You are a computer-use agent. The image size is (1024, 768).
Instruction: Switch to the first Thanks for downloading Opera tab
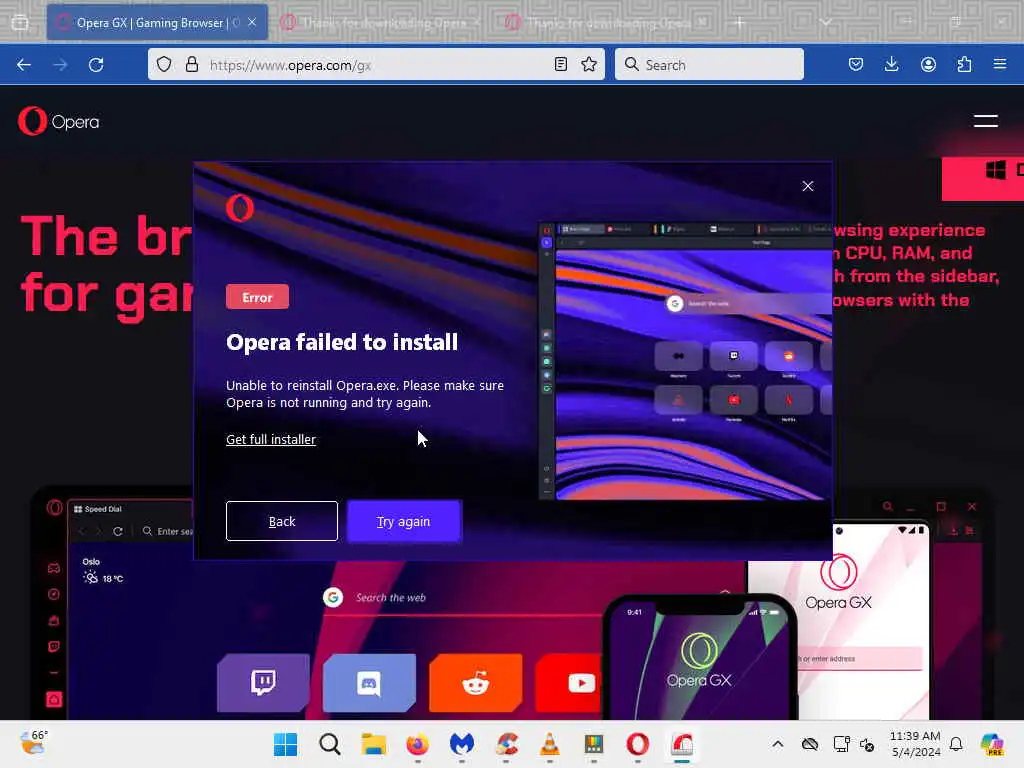pos(382,23)
